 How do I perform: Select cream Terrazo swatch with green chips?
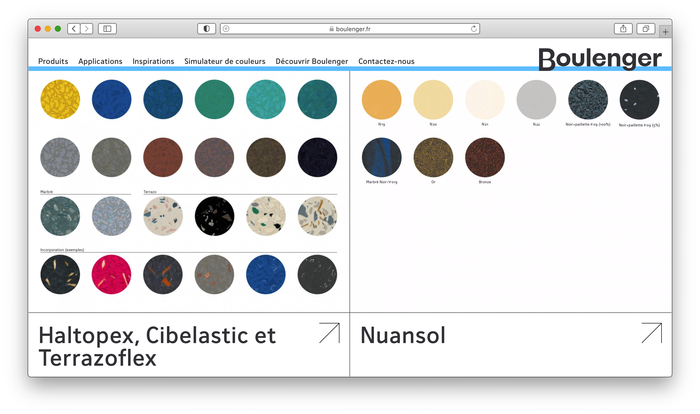(x=266, y=216)
